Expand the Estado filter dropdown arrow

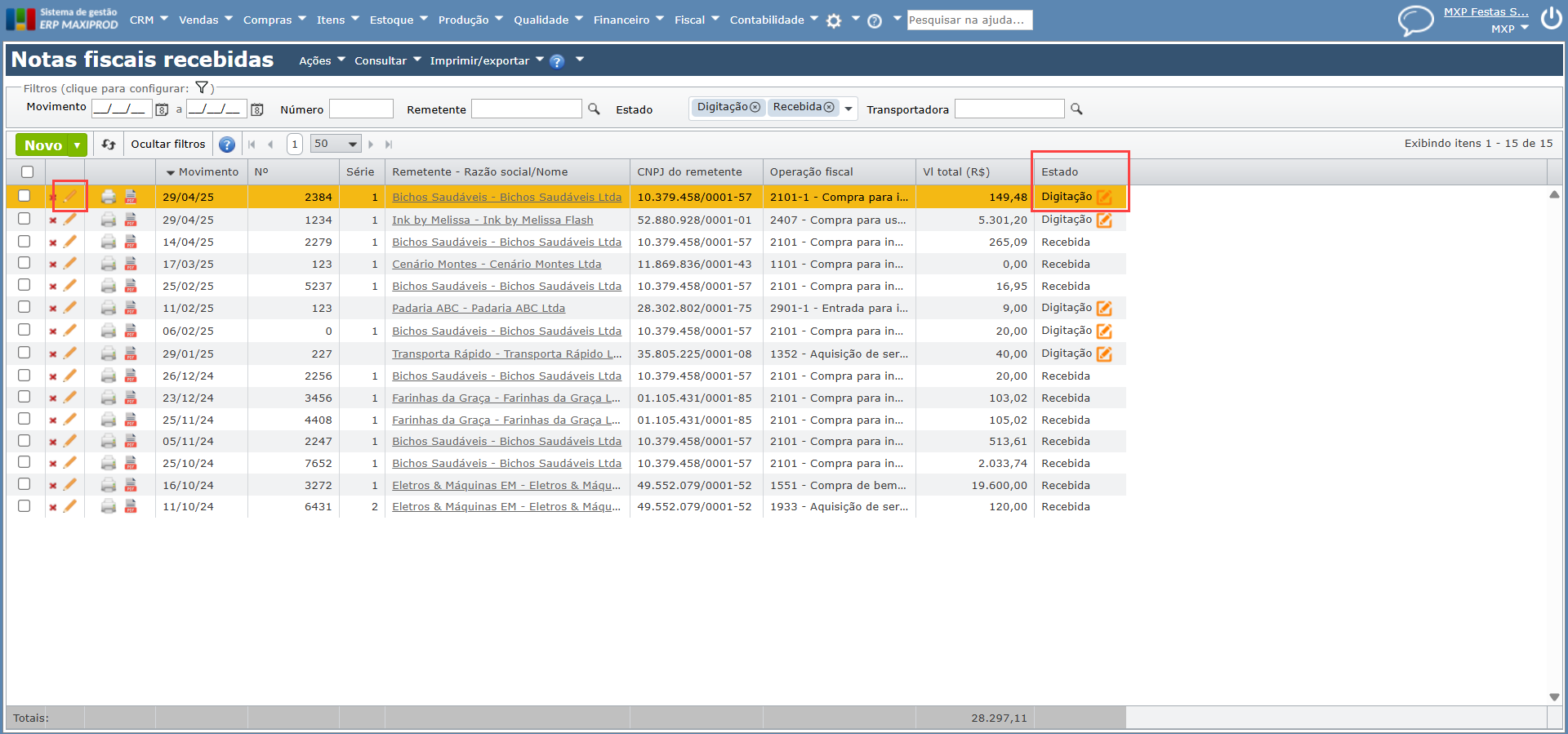point(849,109)
